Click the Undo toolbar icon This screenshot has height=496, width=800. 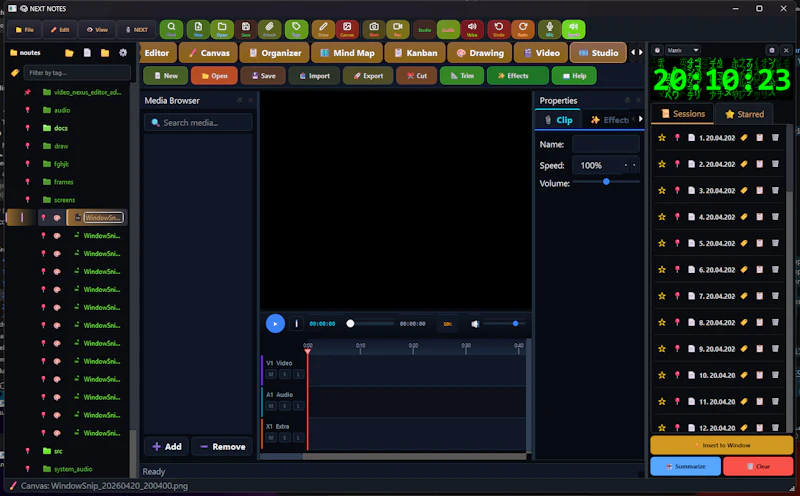(498, 29)
